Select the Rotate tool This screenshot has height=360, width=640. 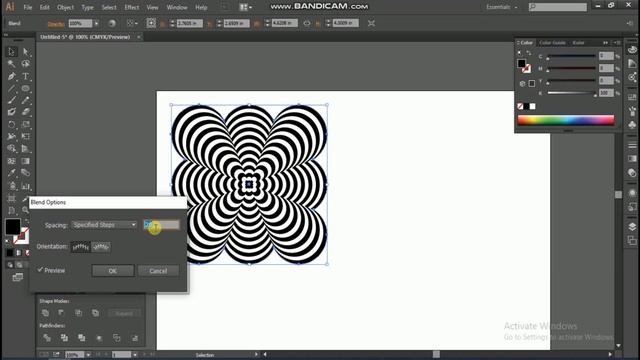(11, 124)
